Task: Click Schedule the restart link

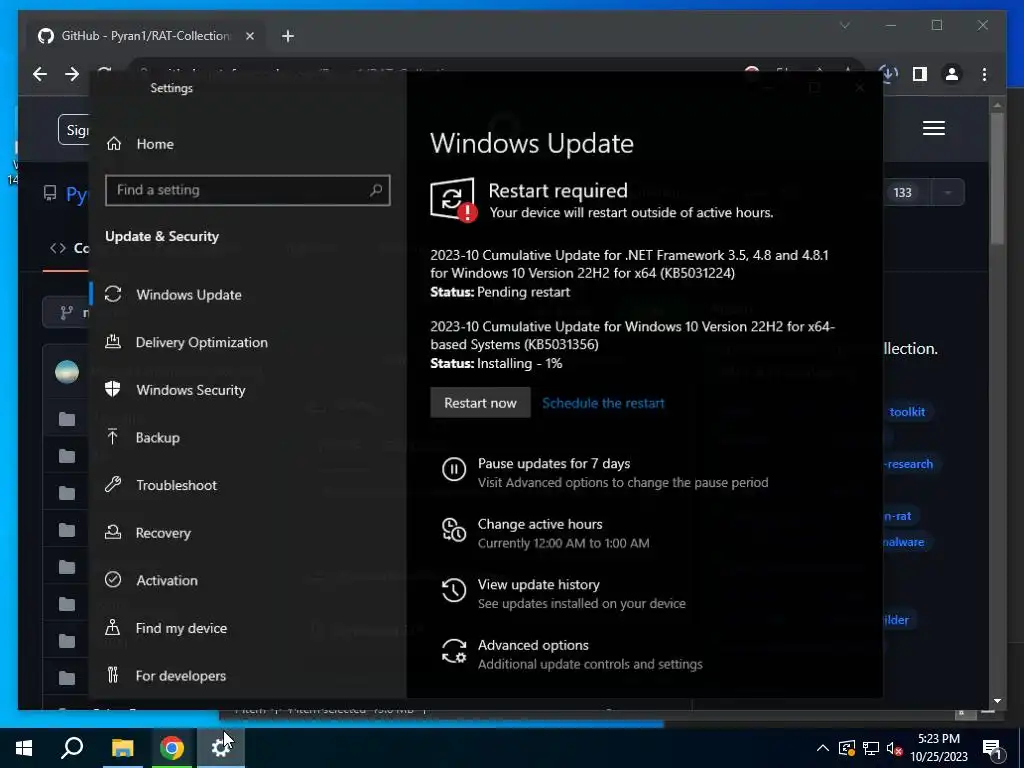Action: coord(603,403)
